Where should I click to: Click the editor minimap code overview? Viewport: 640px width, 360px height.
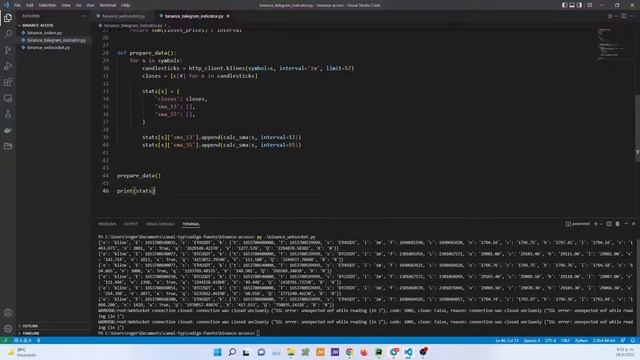611,45
